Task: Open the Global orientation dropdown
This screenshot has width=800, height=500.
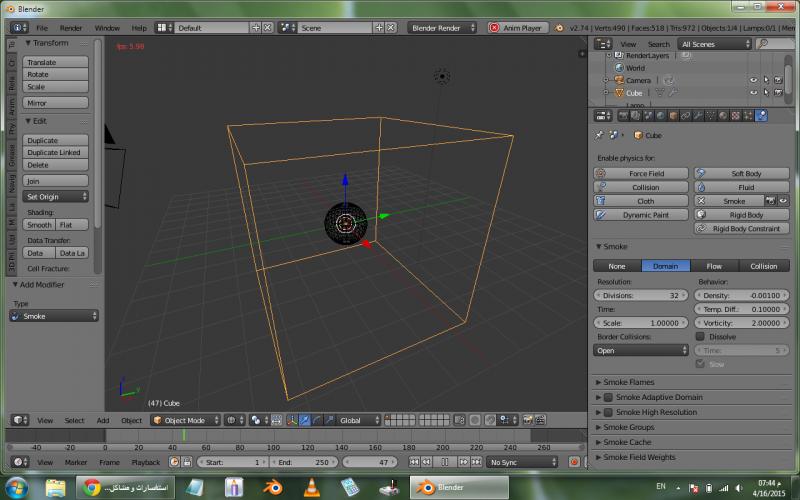Action: click(x=359, y=420)
